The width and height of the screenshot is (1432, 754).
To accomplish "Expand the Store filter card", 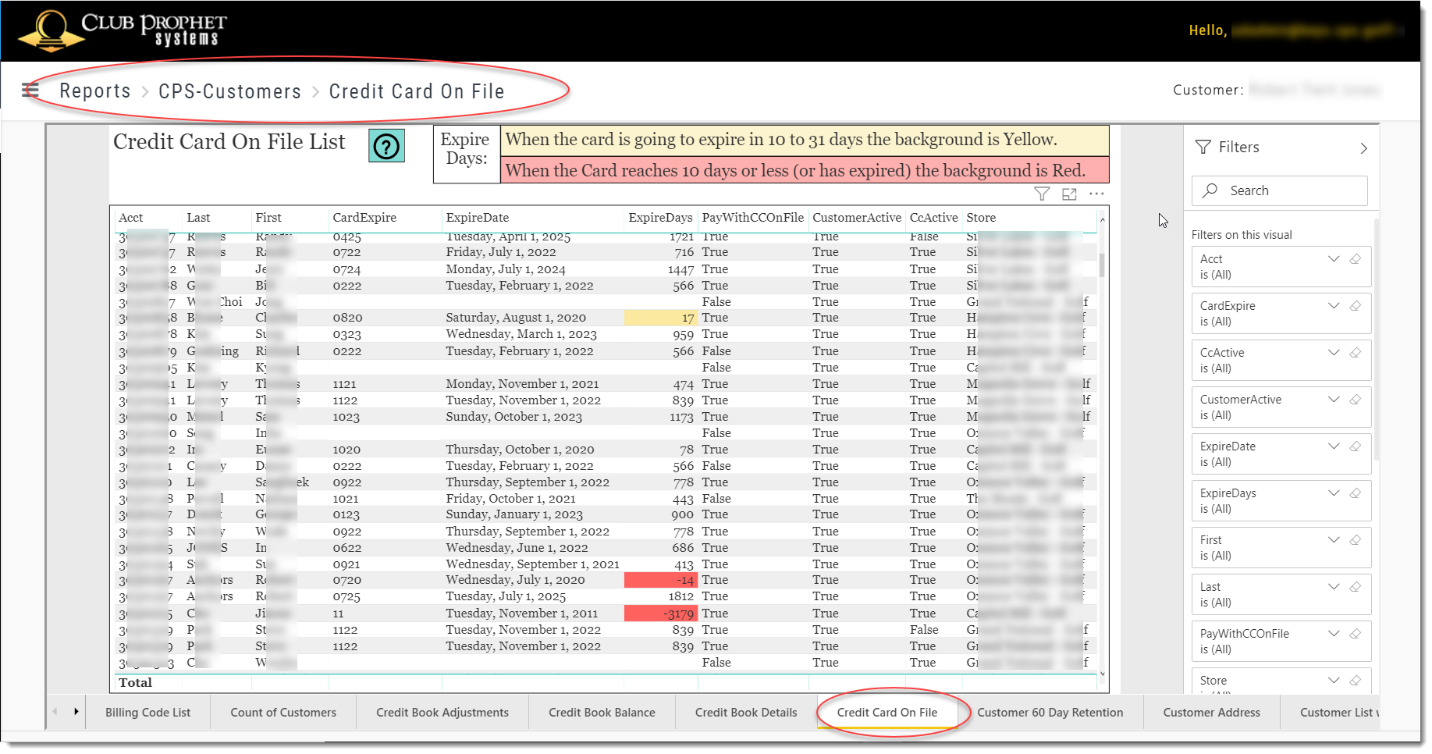I will click(x=1333, y=680).
